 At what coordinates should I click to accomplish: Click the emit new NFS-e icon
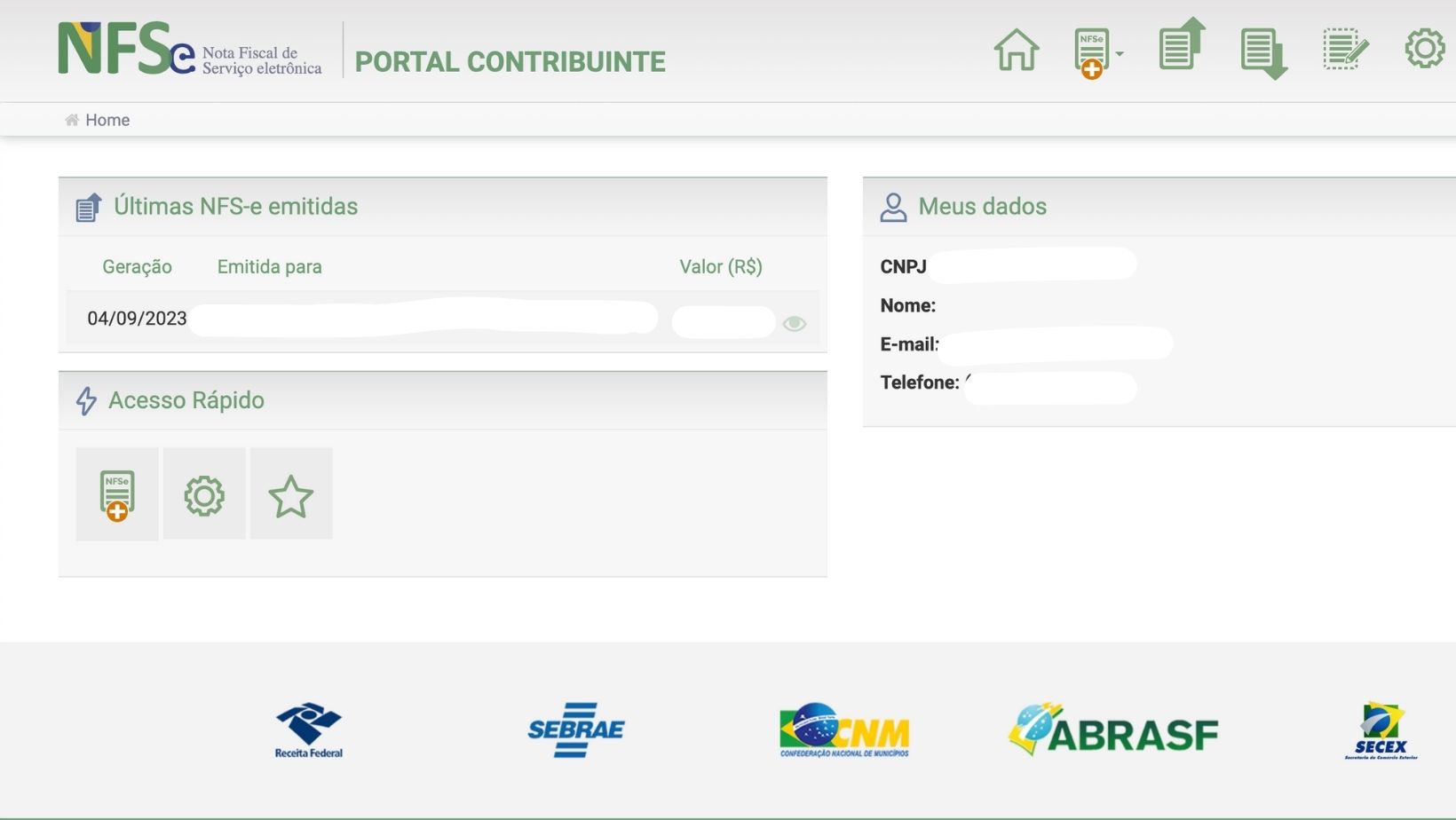[1091, 51]
